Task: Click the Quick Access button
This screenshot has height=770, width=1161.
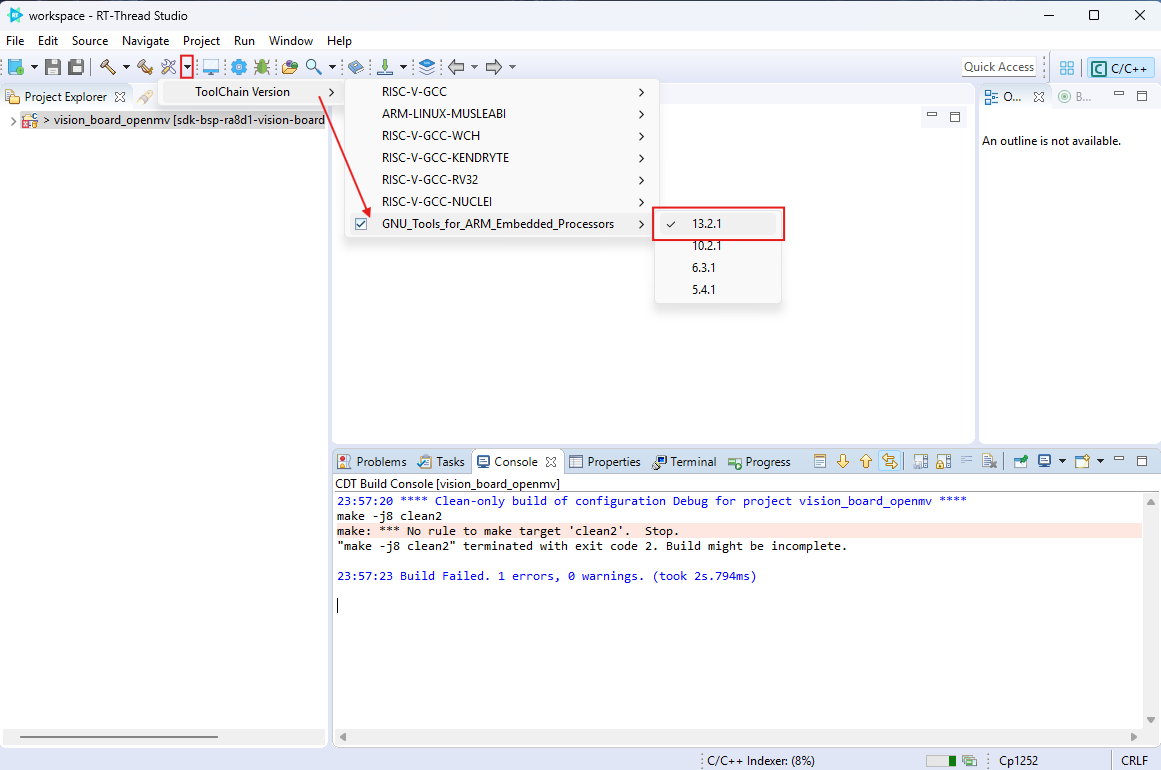Action: click(998, 67)
